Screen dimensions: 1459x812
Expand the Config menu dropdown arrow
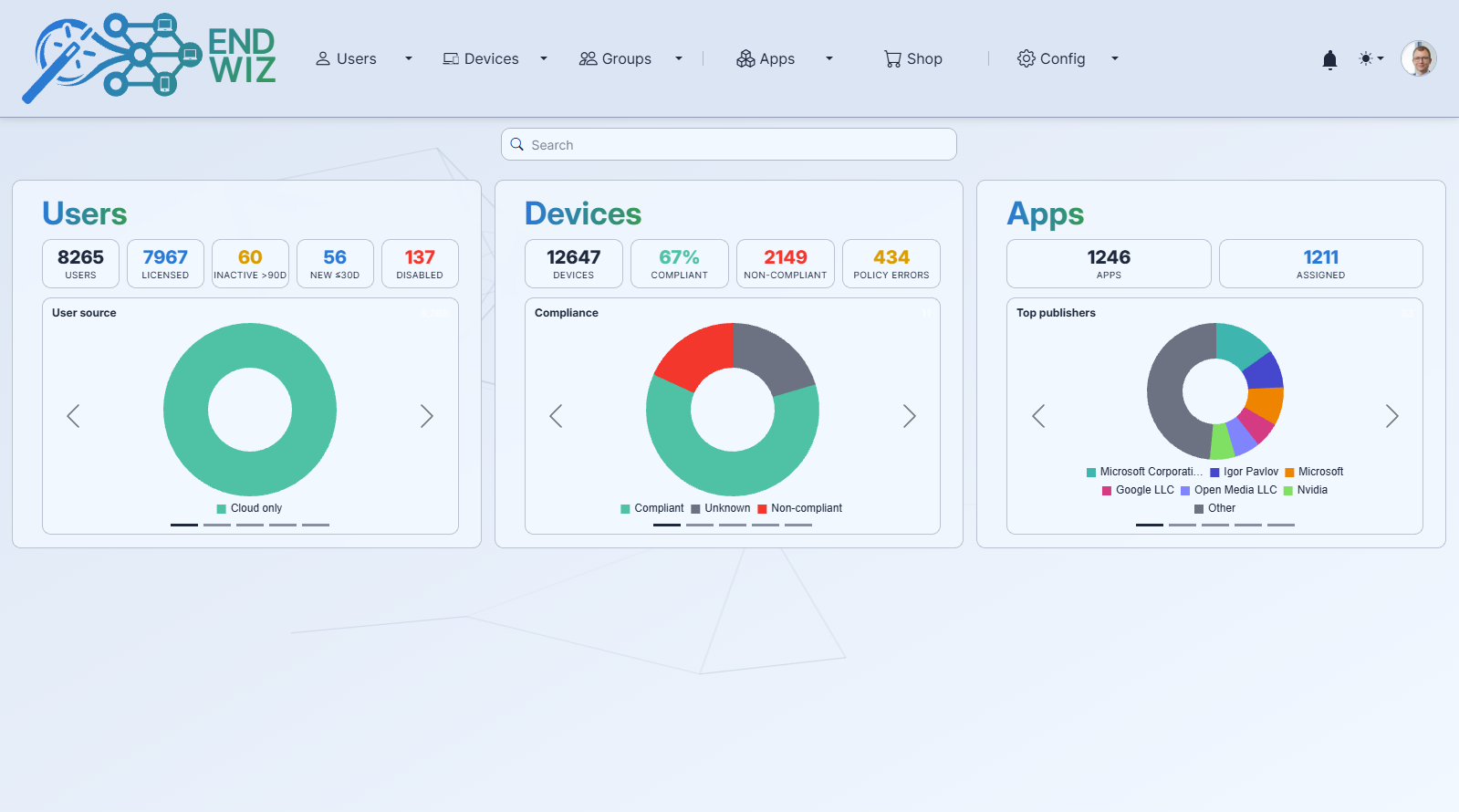coord(1115,58)
